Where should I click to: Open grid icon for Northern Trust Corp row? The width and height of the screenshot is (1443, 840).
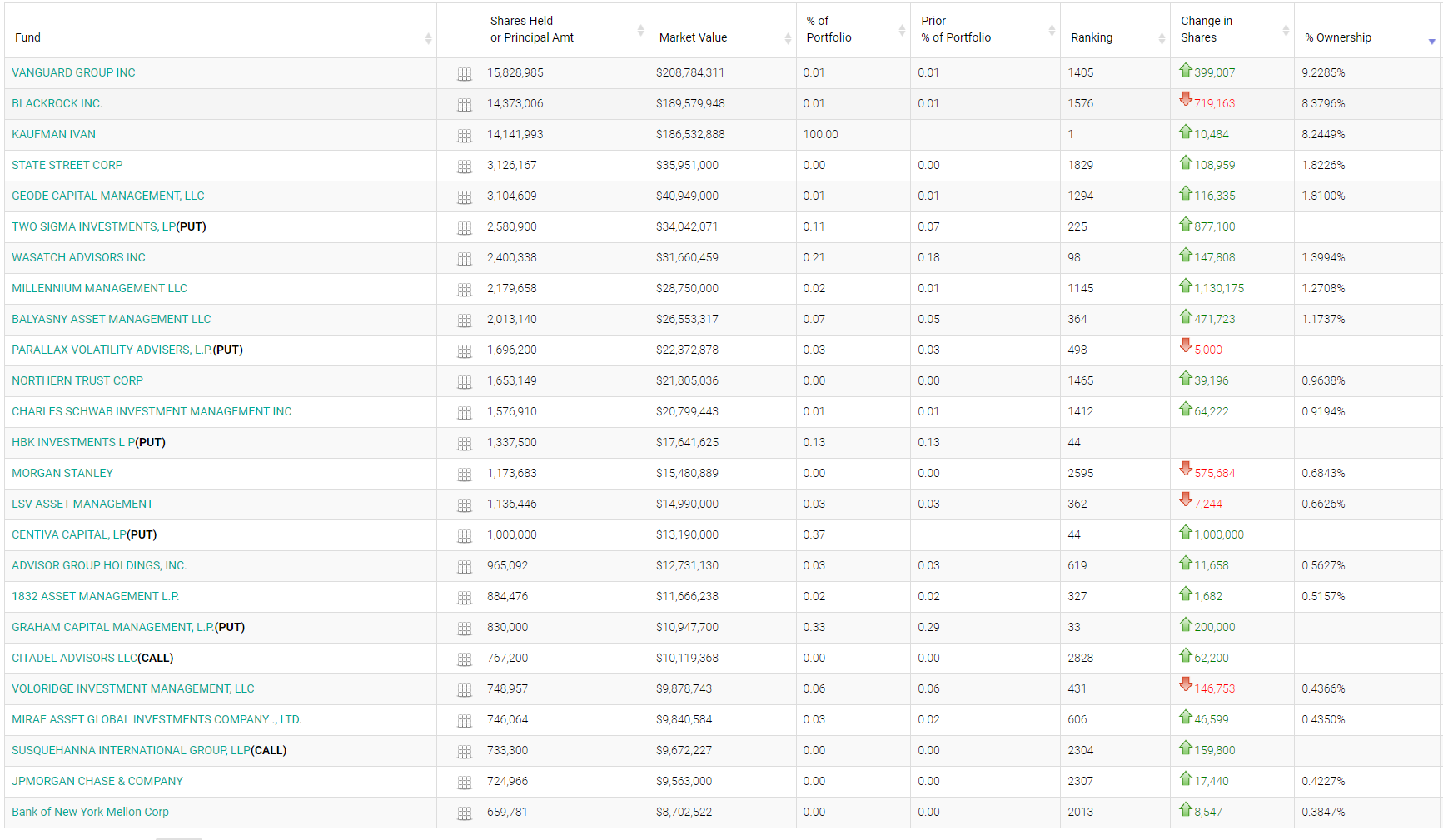465,382
